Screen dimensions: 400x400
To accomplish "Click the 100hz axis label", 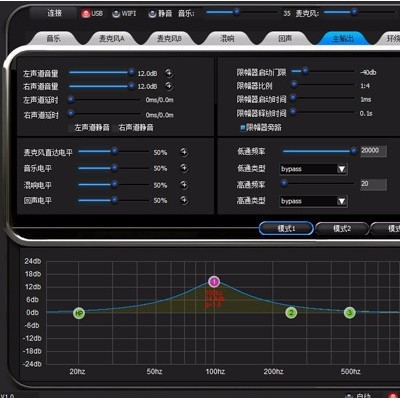I will click(215, 371).
